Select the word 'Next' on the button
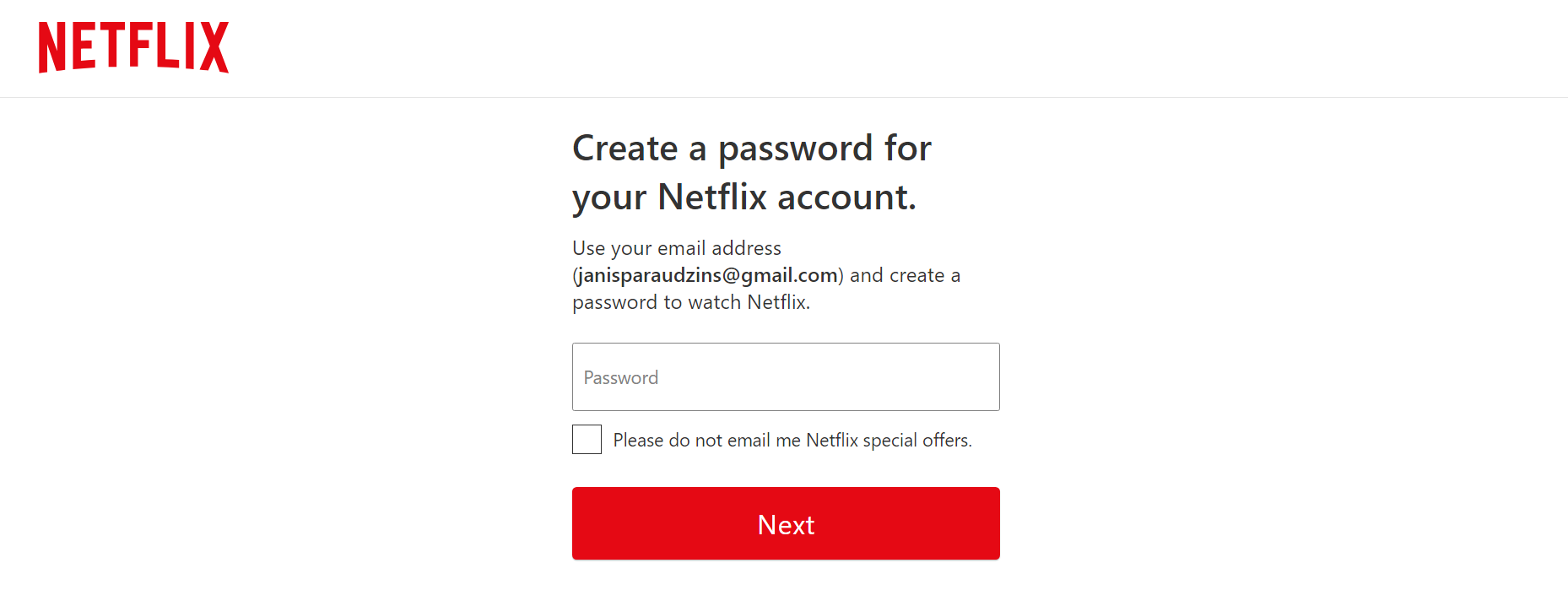 click(x=786, y=525)
